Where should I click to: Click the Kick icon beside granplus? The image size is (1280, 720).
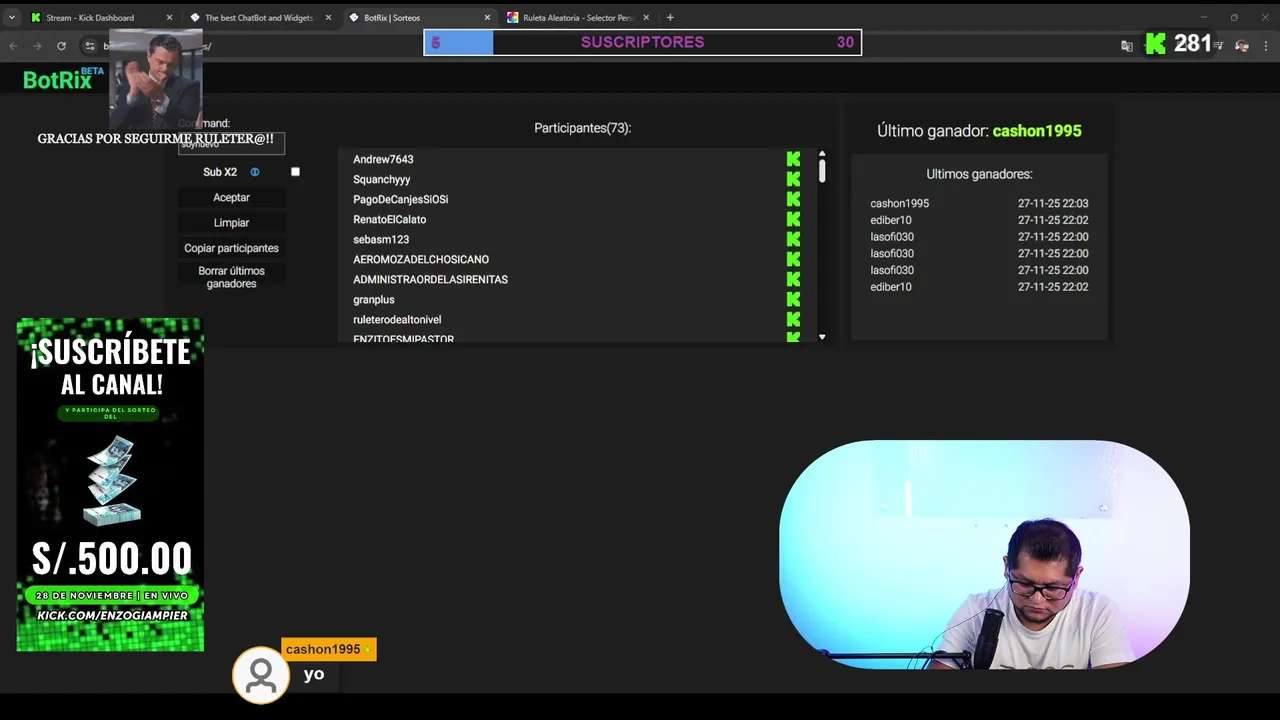tap(793, 299)
